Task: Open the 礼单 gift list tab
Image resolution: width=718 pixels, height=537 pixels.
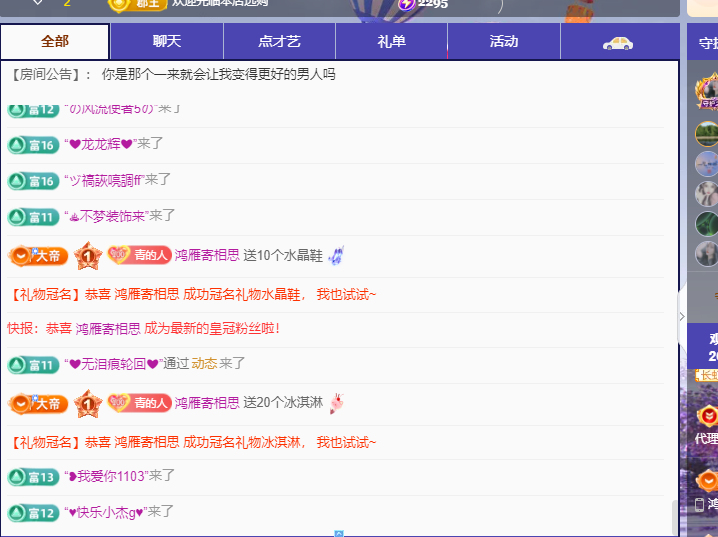Action: (392, 42)
